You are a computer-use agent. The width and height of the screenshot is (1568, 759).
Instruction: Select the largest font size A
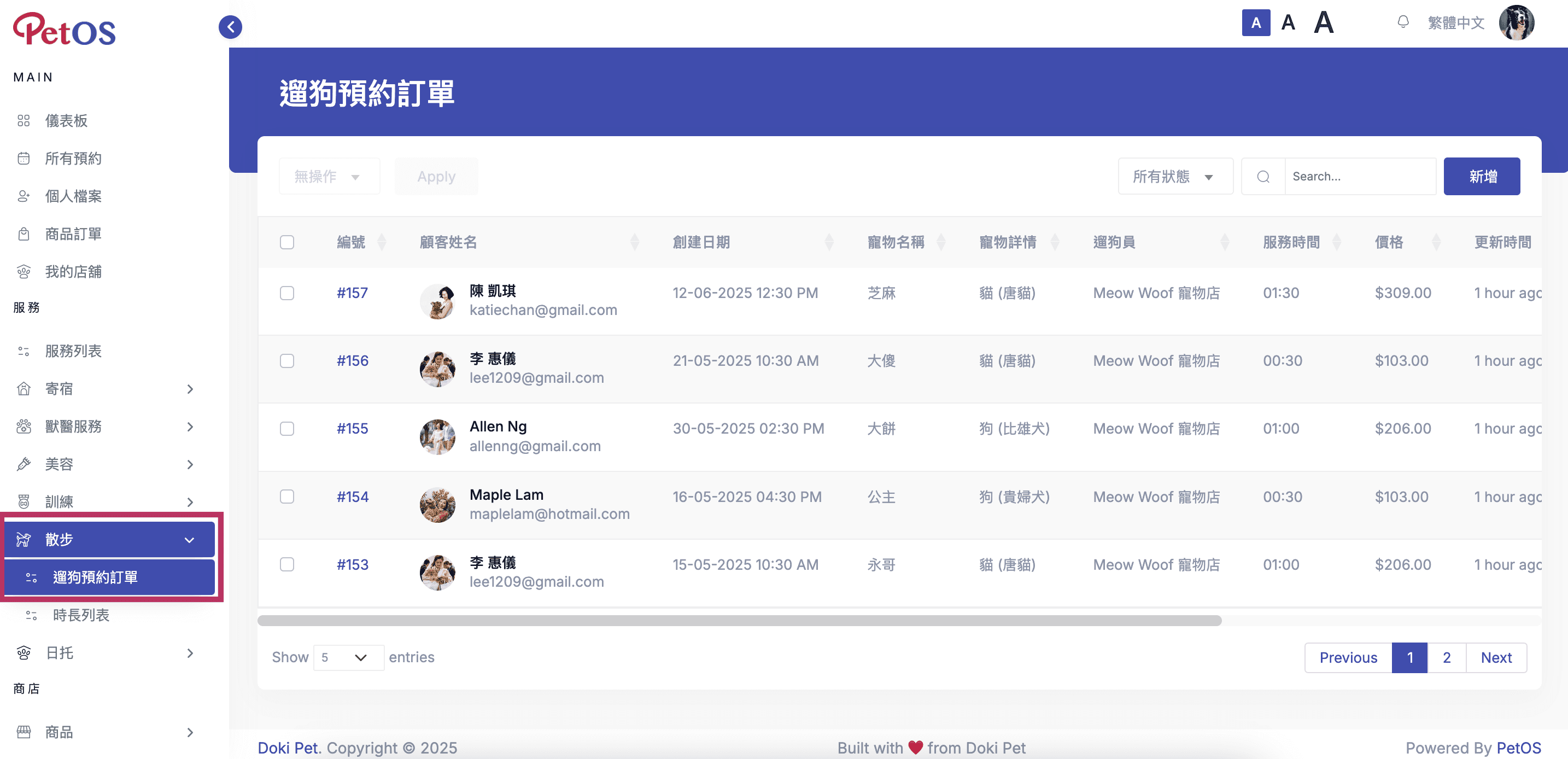1324,22
